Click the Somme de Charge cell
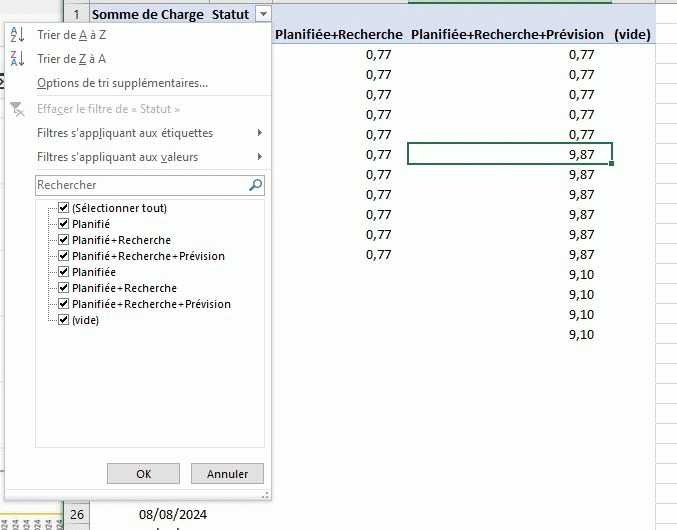The image size is (677, 530). 147,14
